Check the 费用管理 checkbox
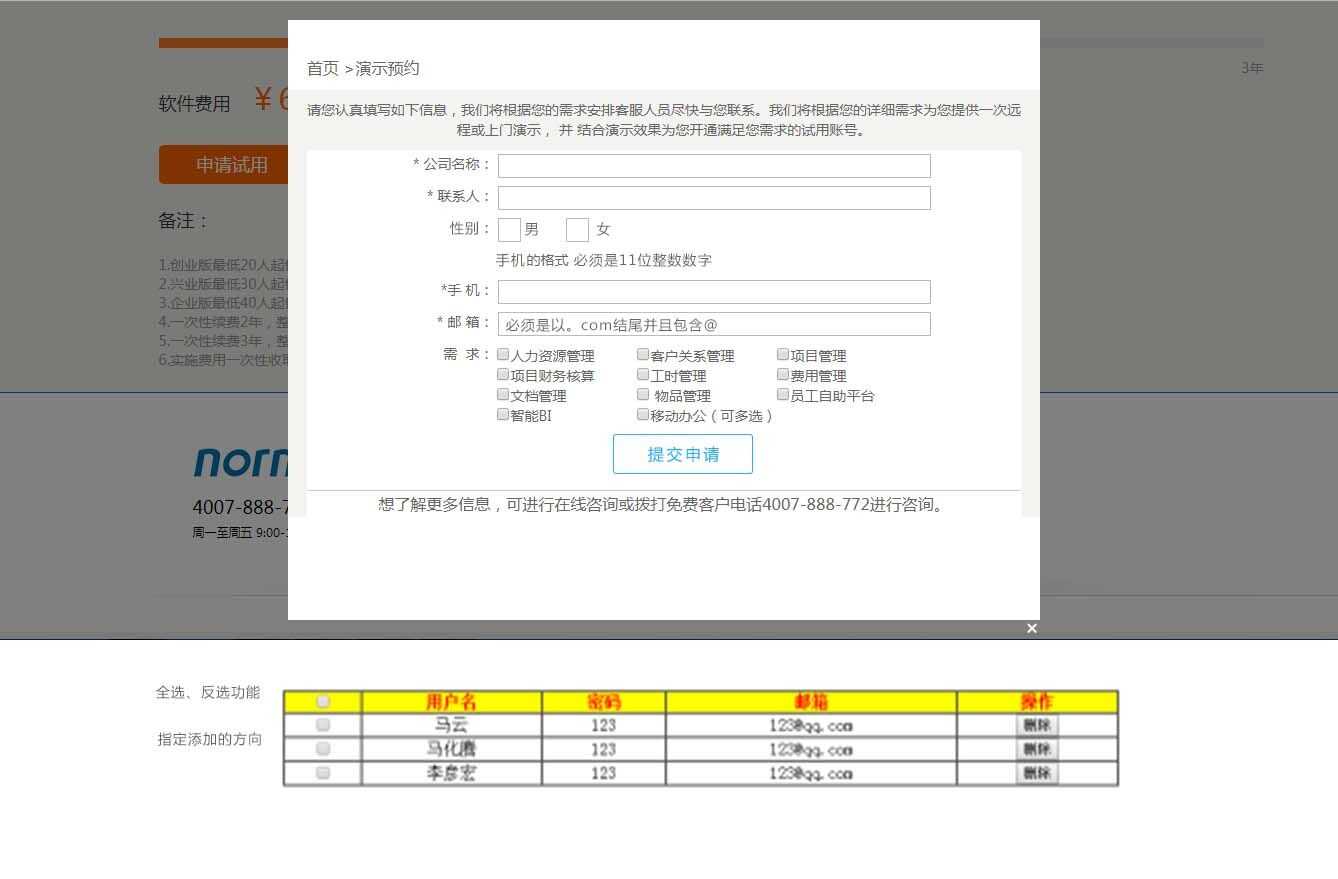Viewport: 1338px width, 879px height. [x=783, y=374]
